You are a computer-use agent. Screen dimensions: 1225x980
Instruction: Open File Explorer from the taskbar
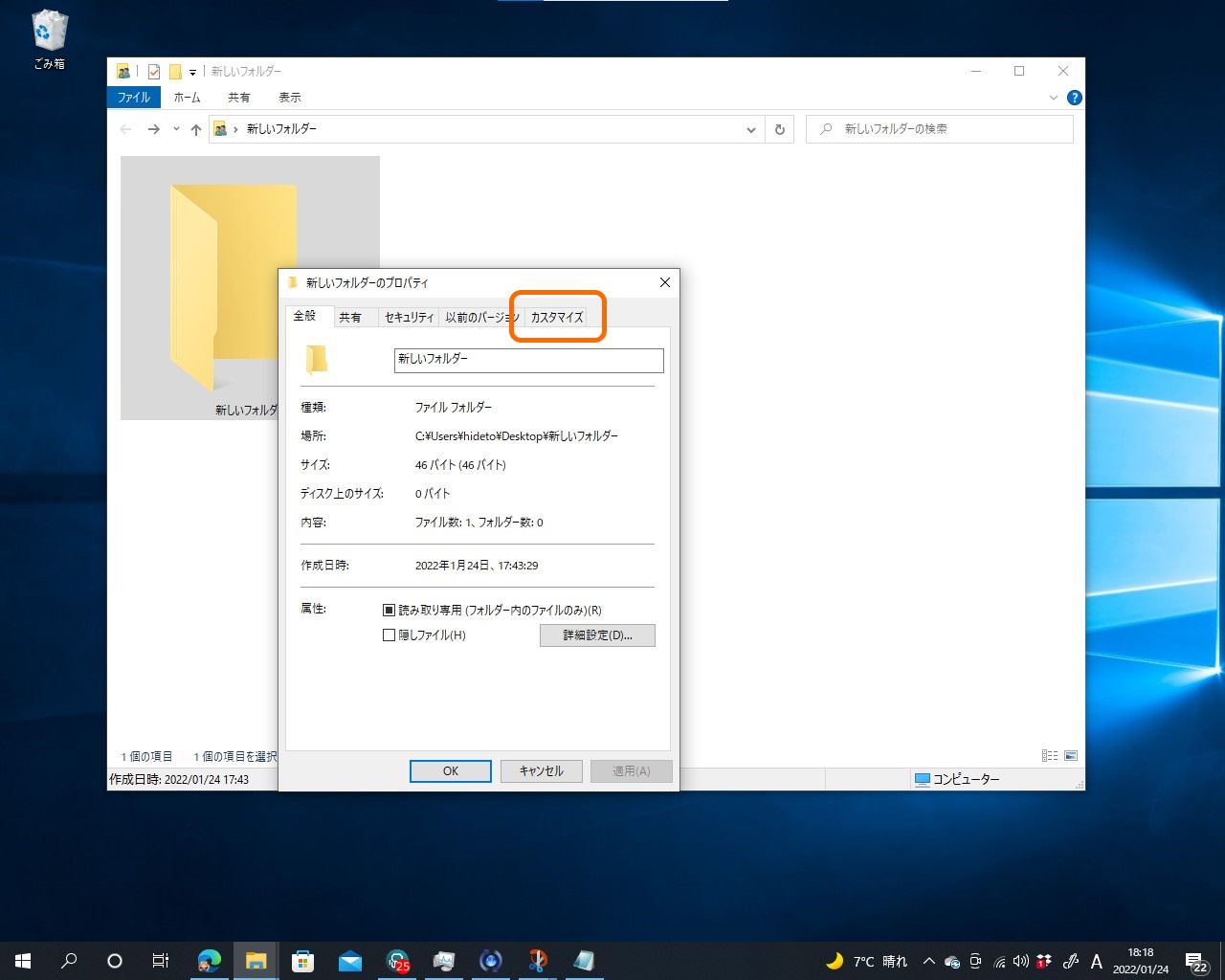[256, 961]
